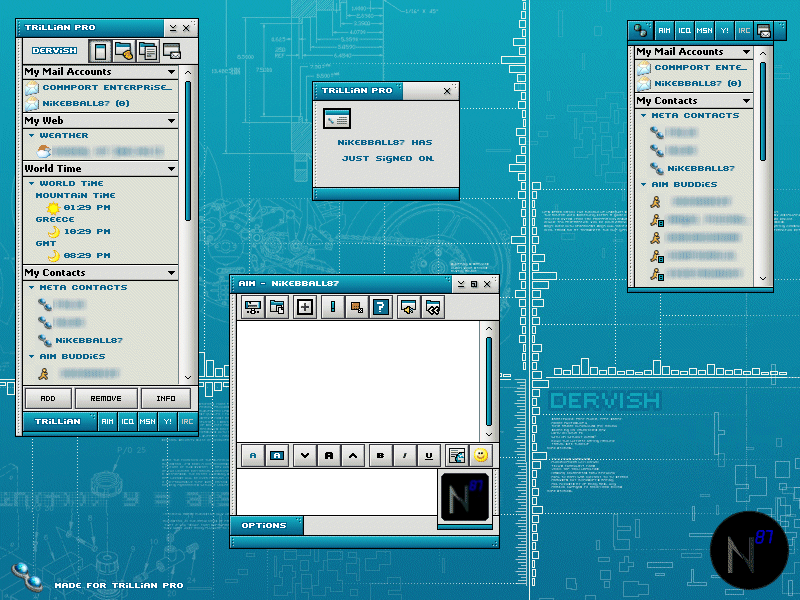
Task: Toggle italic formatting in chat window
Action: click(x=405, y=456)
